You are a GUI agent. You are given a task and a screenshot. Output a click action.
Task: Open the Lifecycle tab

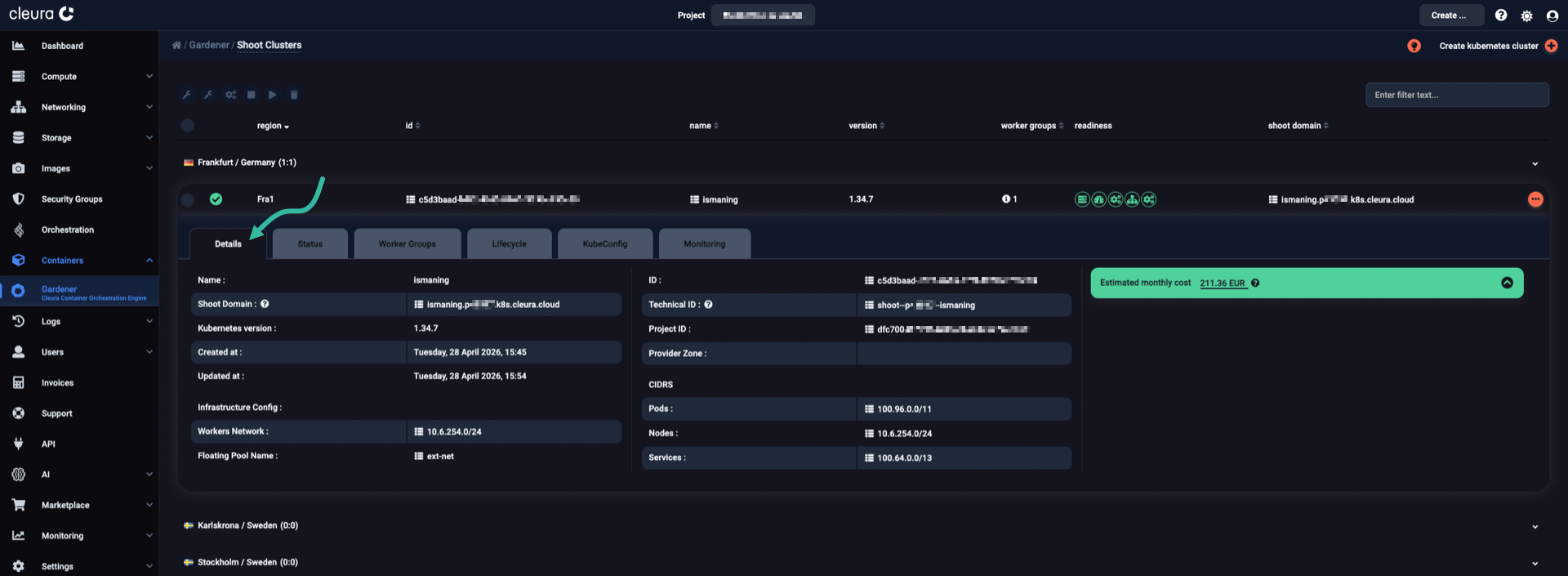510,243
